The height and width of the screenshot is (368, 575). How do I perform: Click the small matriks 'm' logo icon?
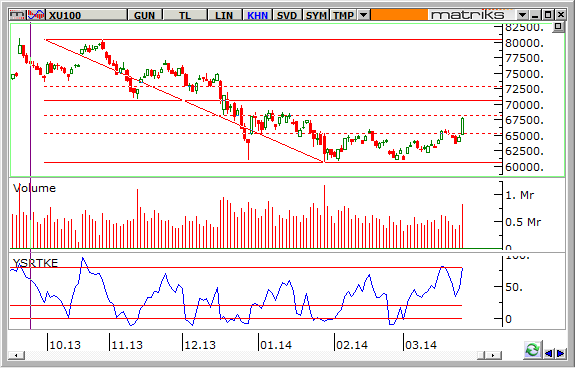pyautogui.click(x=18, y=15)
